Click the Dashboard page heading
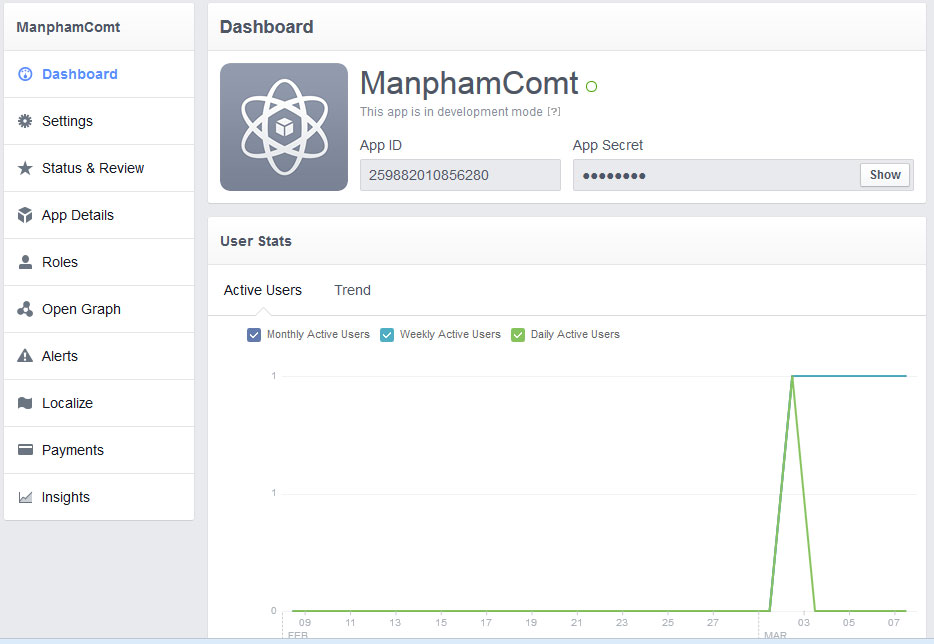This screenshot has height=644, width=934. tap(266, 27)
